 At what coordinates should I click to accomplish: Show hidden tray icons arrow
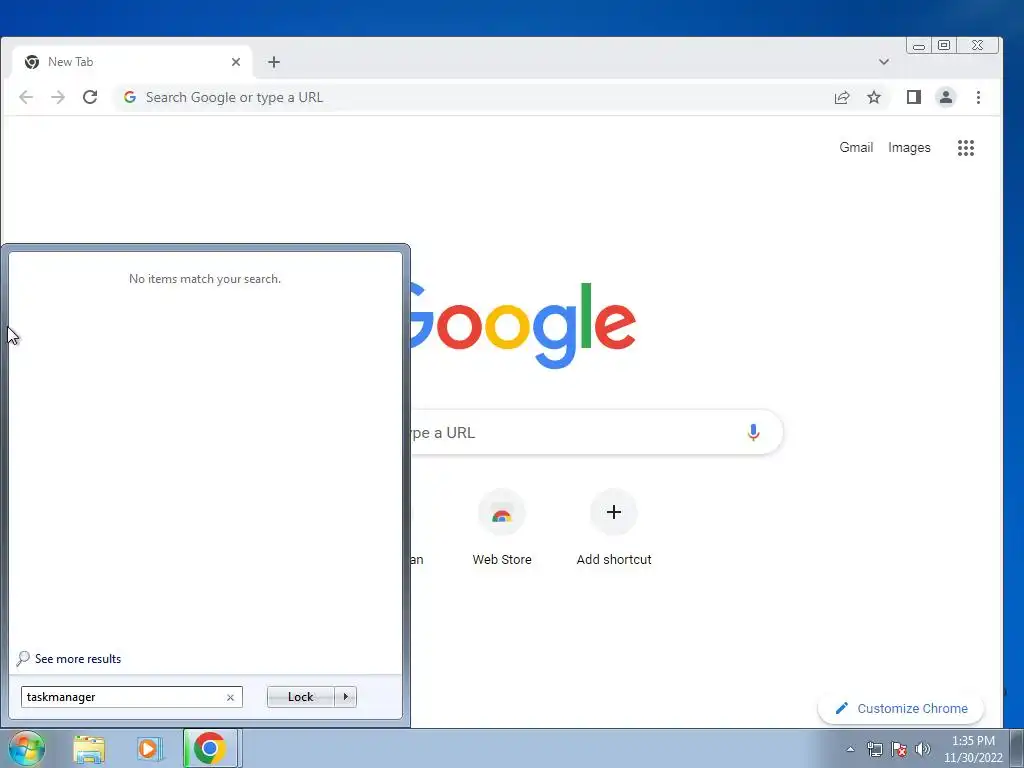[850, 749]
